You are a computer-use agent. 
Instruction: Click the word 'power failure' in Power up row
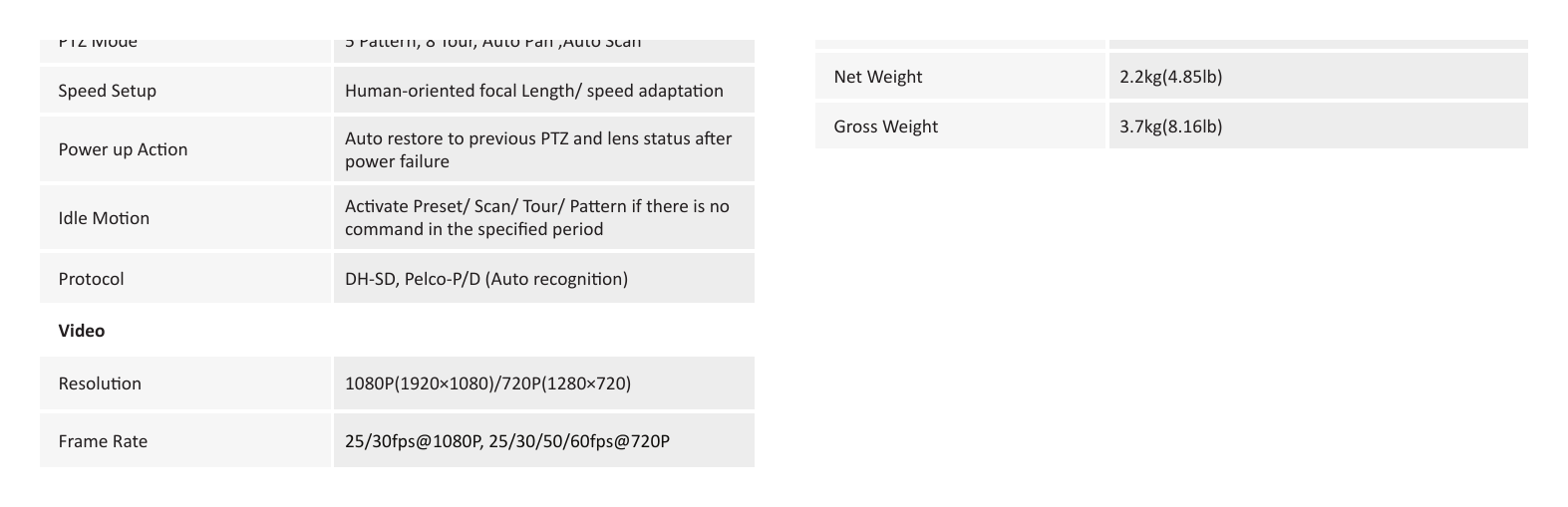coord(397,161)
